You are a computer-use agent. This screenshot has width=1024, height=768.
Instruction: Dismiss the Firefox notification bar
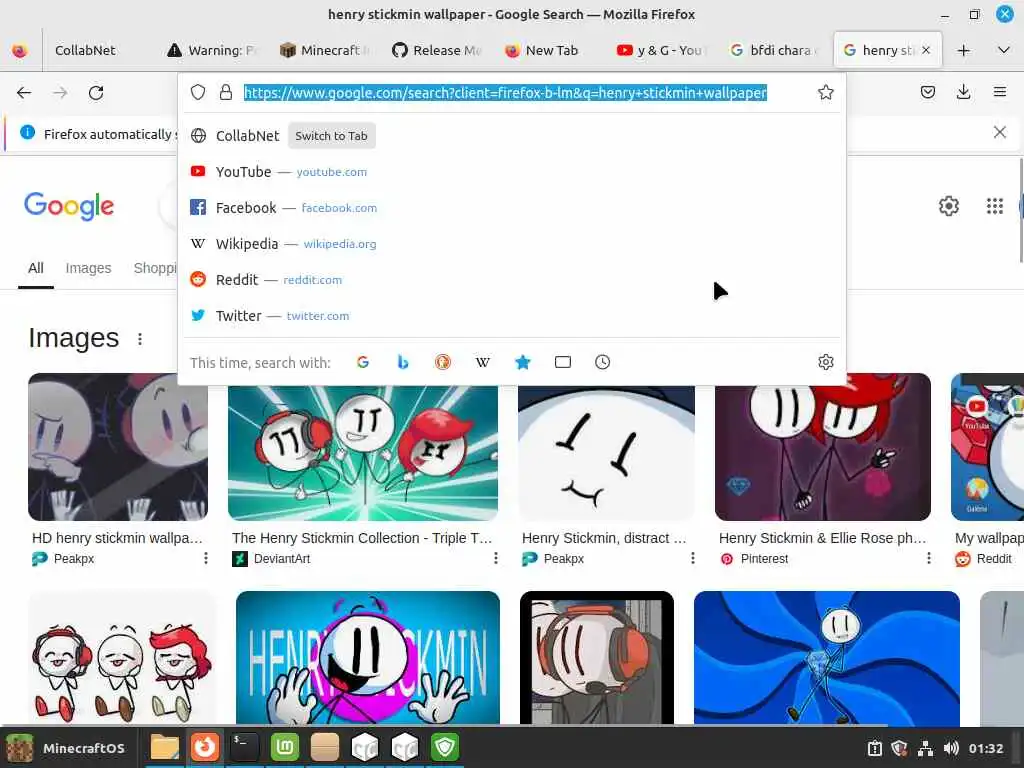(x=999, y=133)
